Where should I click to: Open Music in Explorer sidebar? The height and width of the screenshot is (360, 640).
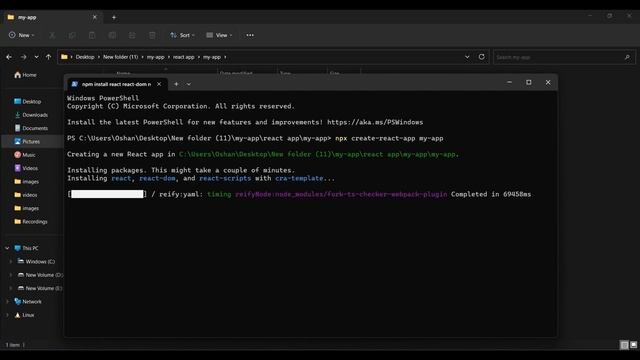tap(25, 155)
